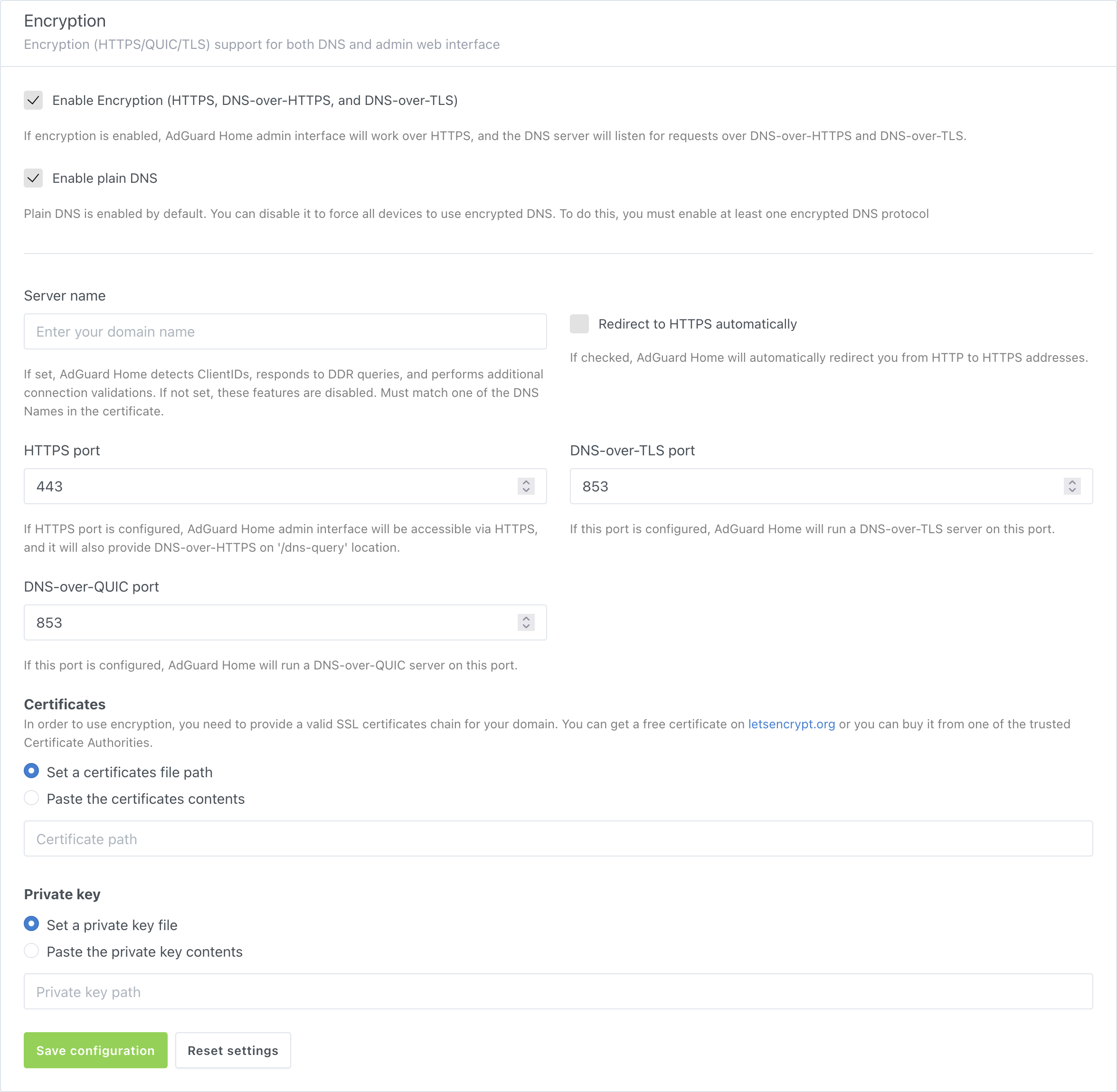Click the DNS-over-QUIC port field
Screen dimensions: 1117x1092
tap(258, 622)
